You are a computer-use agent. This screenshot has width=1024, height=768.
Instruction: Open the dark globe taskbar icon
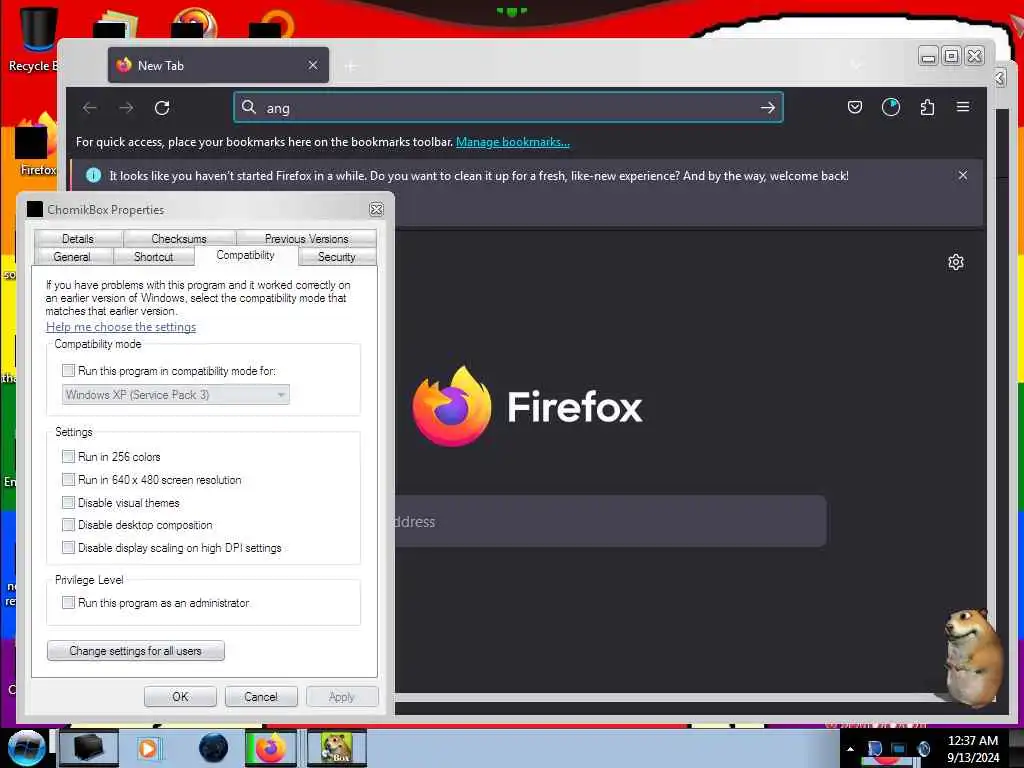click(x=213, y=748)
